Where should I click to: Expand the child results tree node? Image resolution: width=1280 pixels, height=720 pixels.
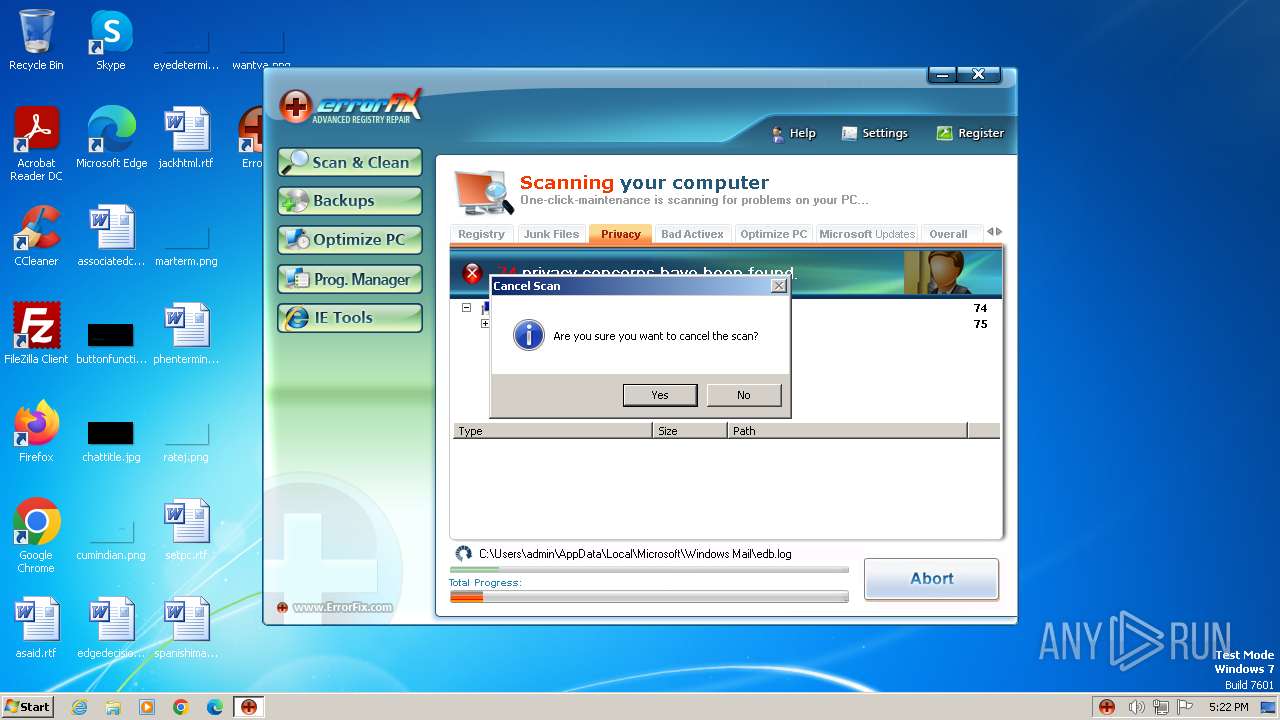click(485, 324)
